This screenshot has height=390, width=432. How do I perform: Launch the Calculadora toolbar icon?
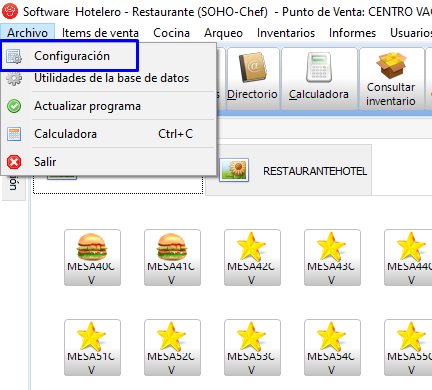click(x=319, y=79)
